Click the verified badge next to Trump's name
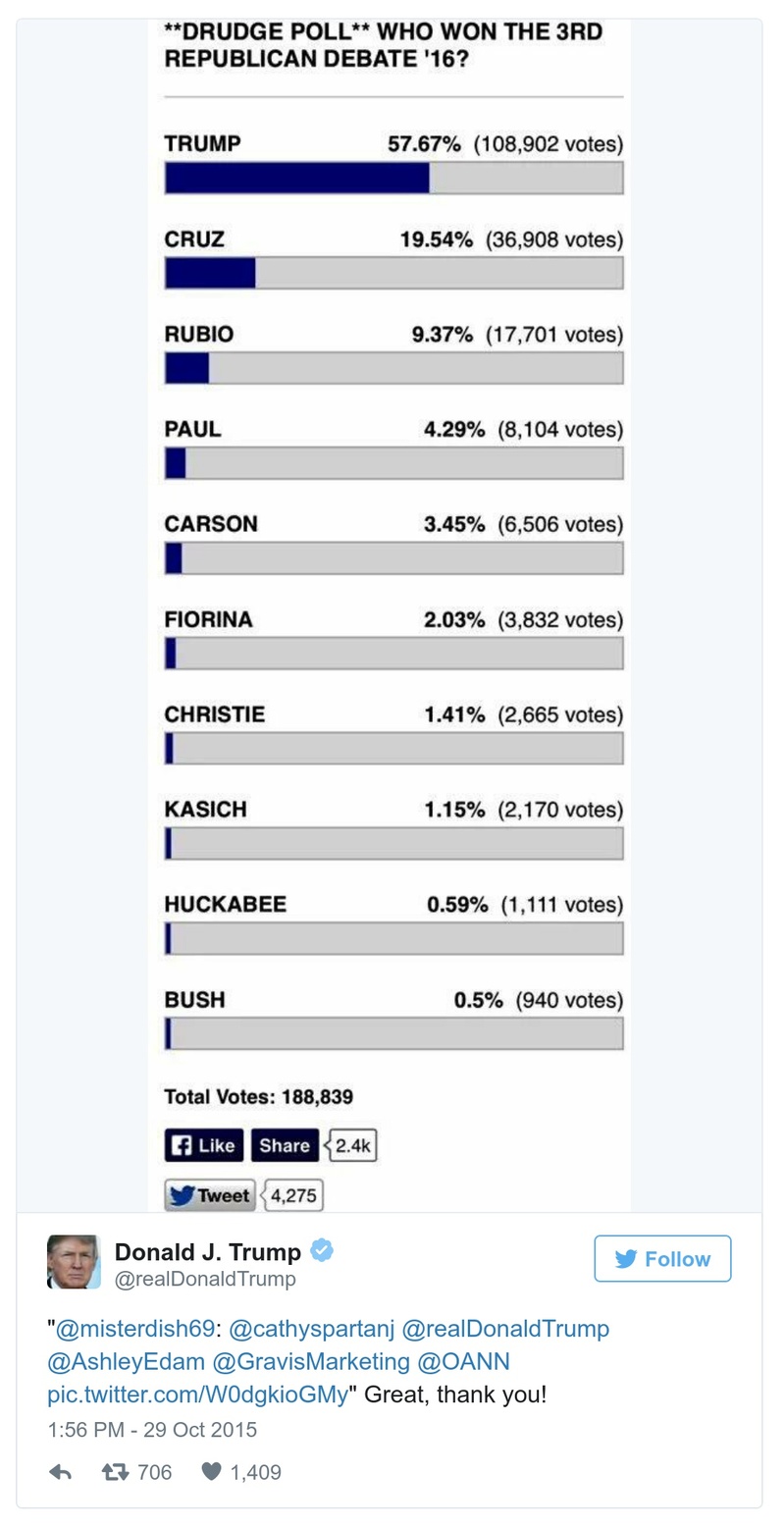This screenshot has height=1526, width=784. (x=321, y=1251)
